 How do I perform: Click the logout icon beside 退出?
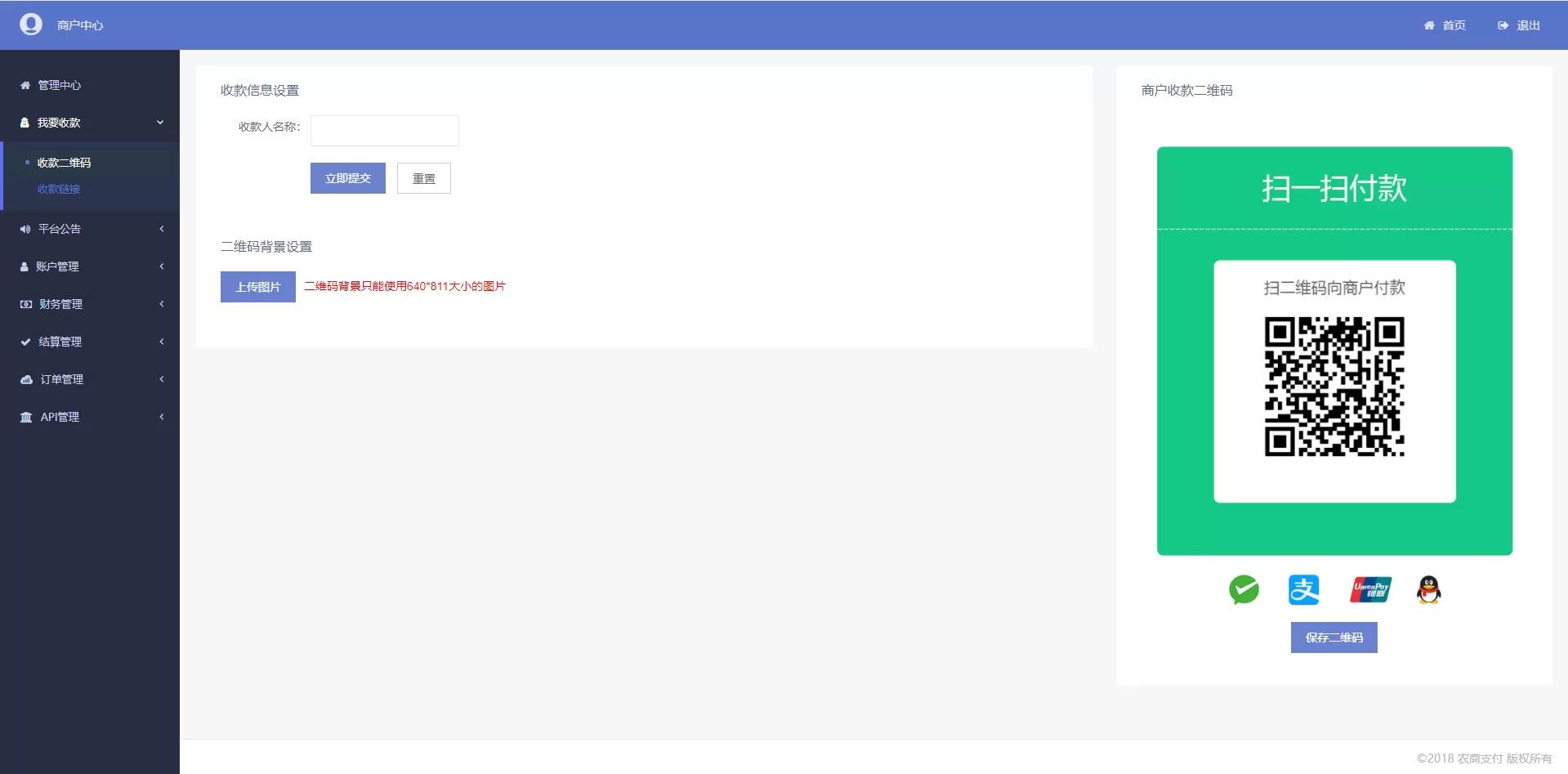1503,25
